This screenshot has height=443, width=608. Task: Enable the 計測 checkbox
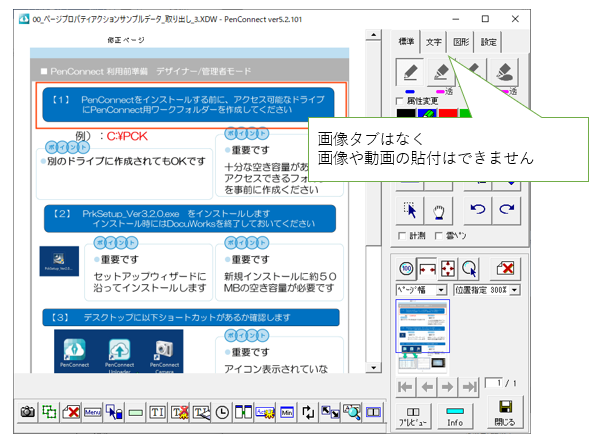pos(402,236)
